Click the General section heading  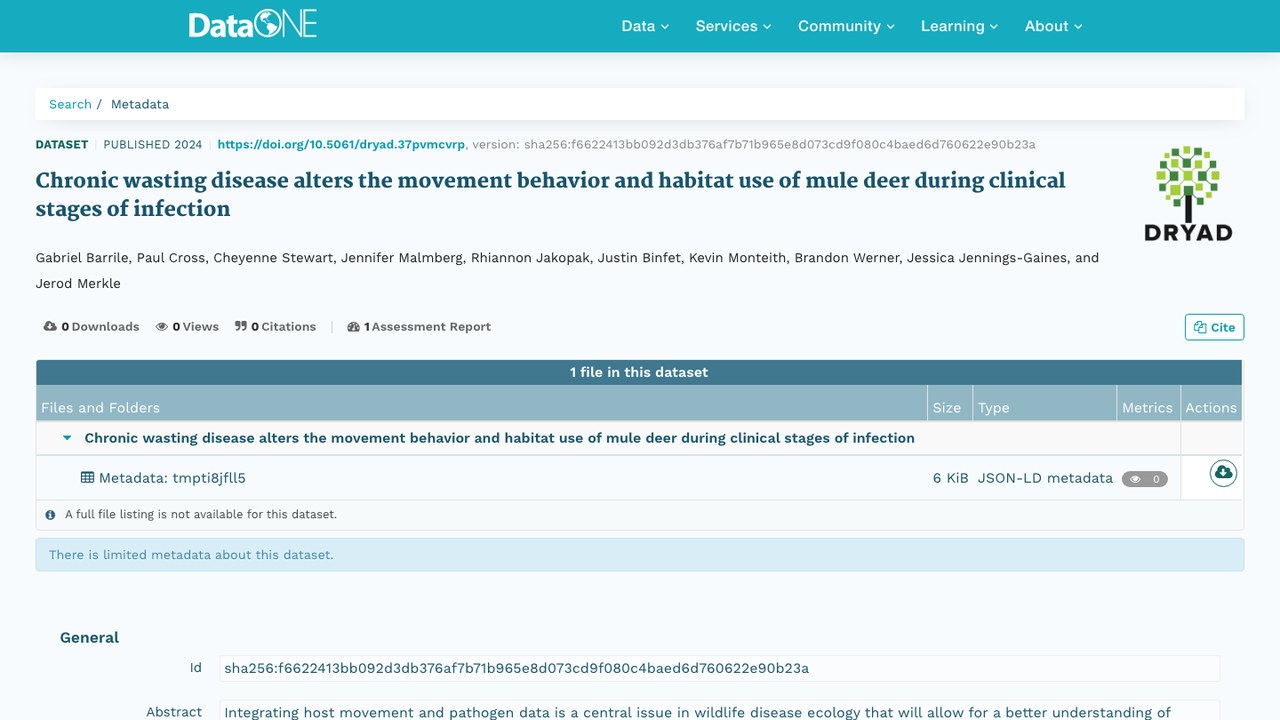(89, 638)
